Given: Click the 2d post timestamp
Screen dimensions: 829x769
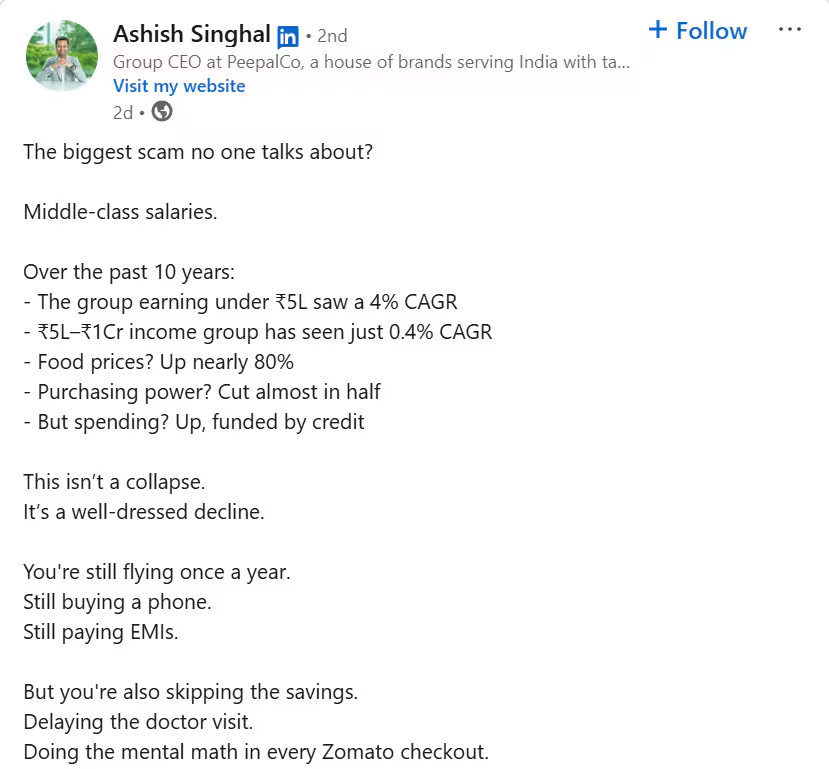Looking at the screenshot, I should point(123,113).
